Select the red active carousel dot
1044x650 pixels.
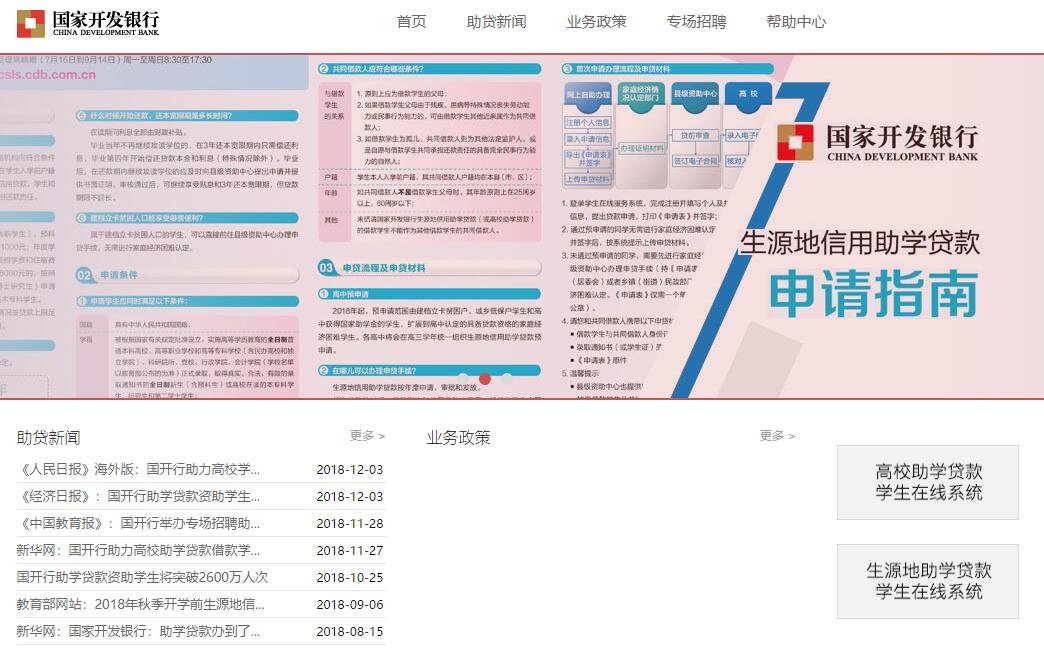coord(485,379)
